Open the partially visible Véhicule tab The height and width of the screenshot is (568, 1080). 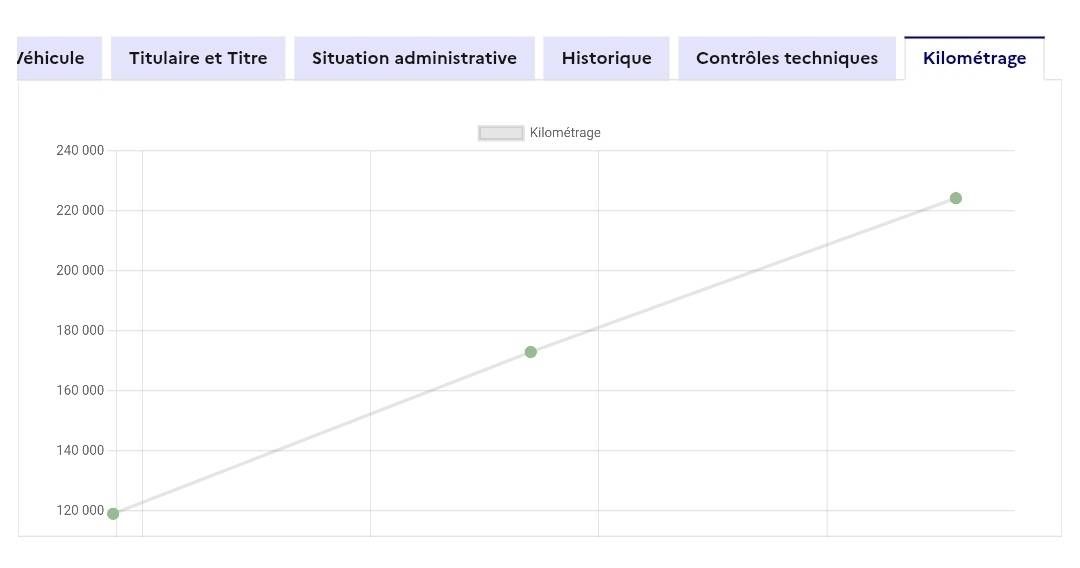point(50,58)
